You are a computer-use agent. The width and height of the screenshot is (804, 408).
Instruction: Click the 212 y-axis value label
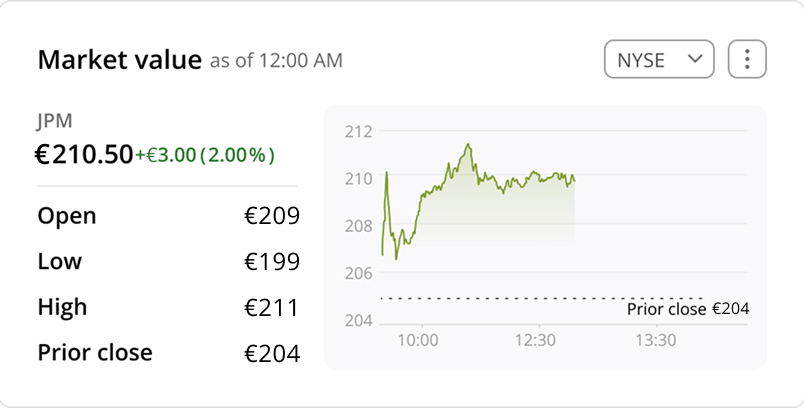click(x=358, y=131)
